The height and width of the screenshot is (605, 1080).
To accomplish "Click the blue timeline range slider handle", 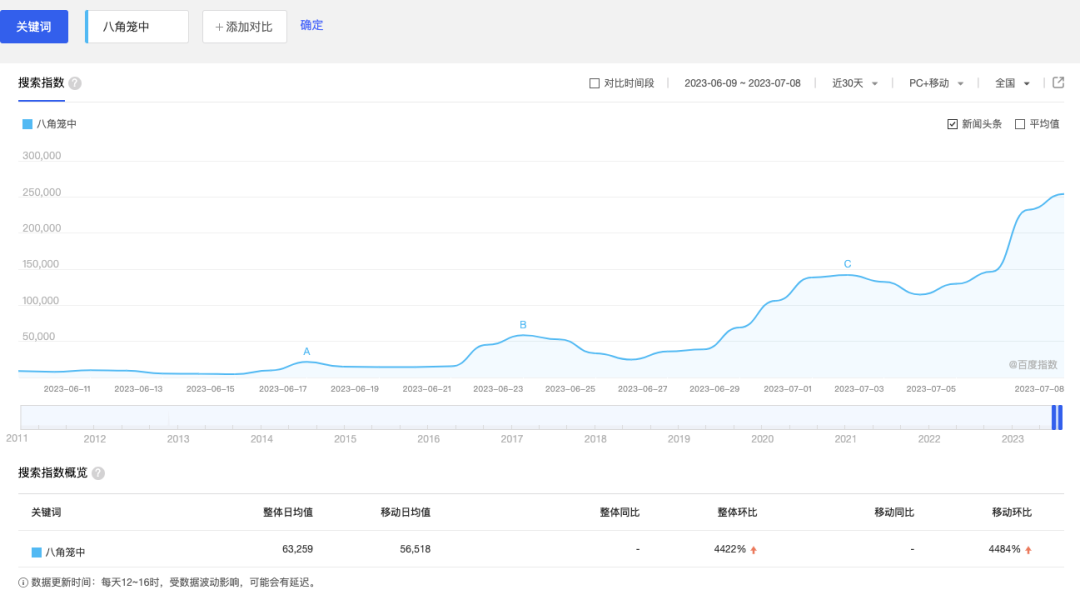I will coord(1056,417).
